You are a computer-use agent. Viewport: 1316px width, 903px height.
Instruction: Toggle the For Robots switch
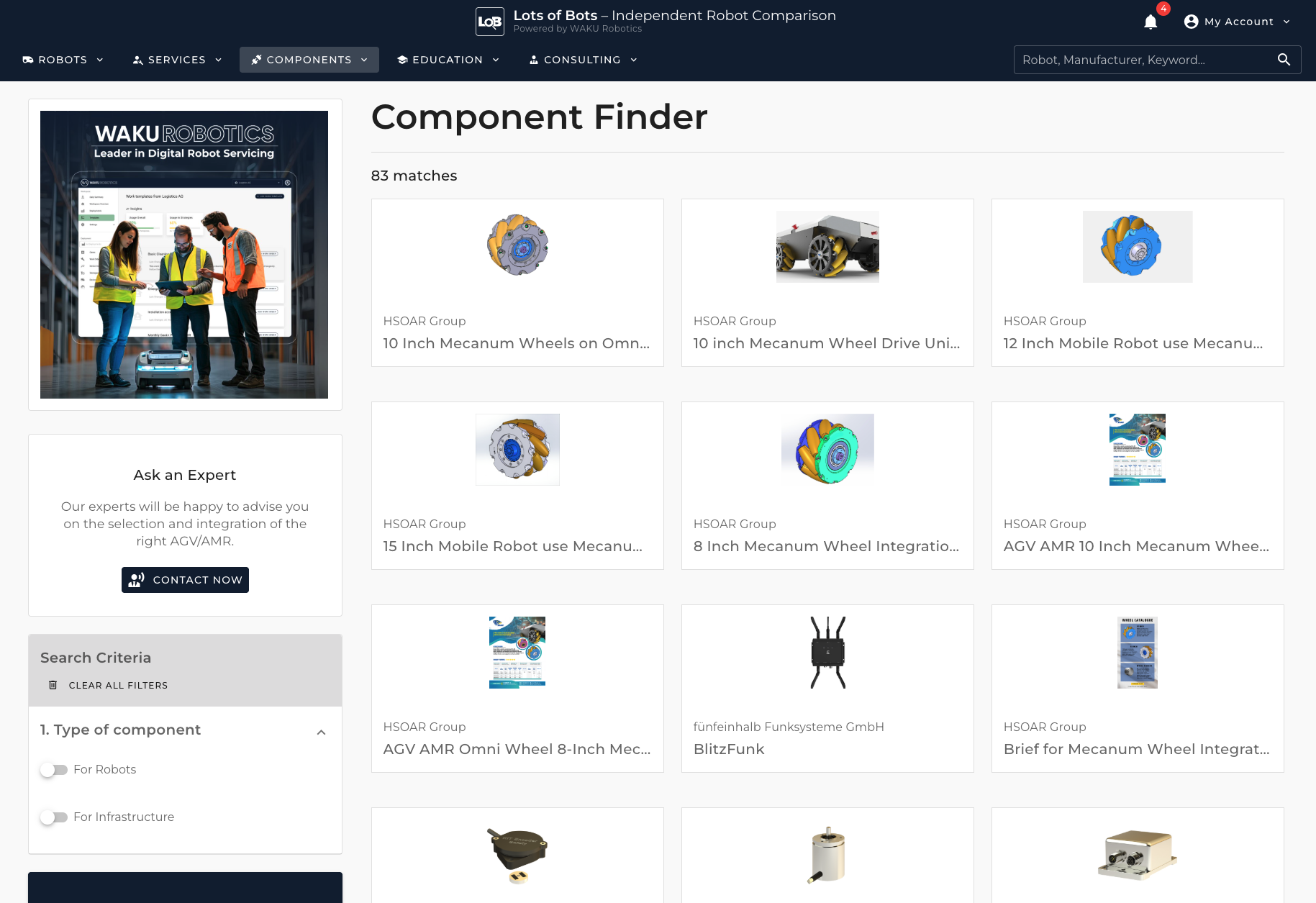[54, 770]
